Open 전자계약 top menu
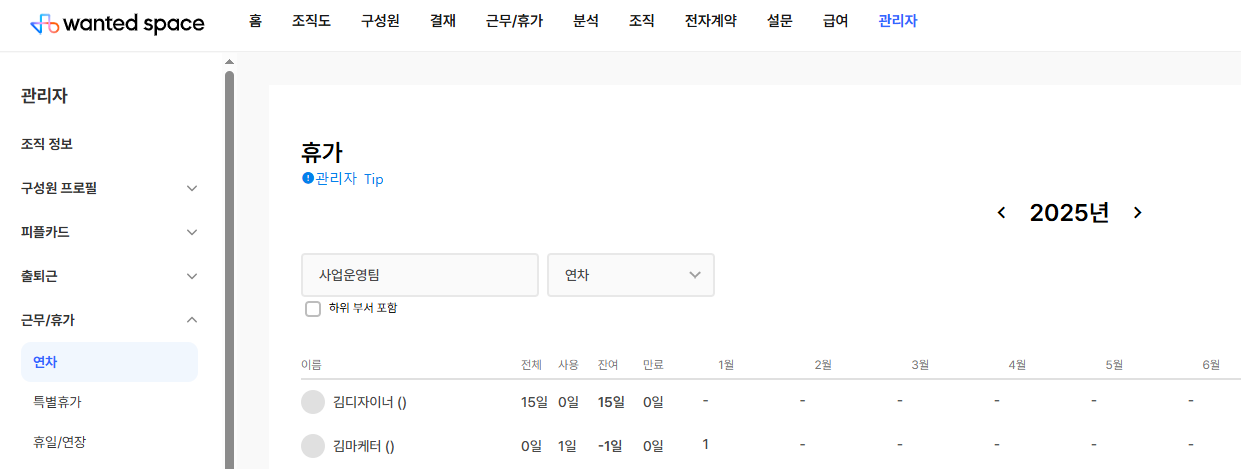 click(710, 20)
